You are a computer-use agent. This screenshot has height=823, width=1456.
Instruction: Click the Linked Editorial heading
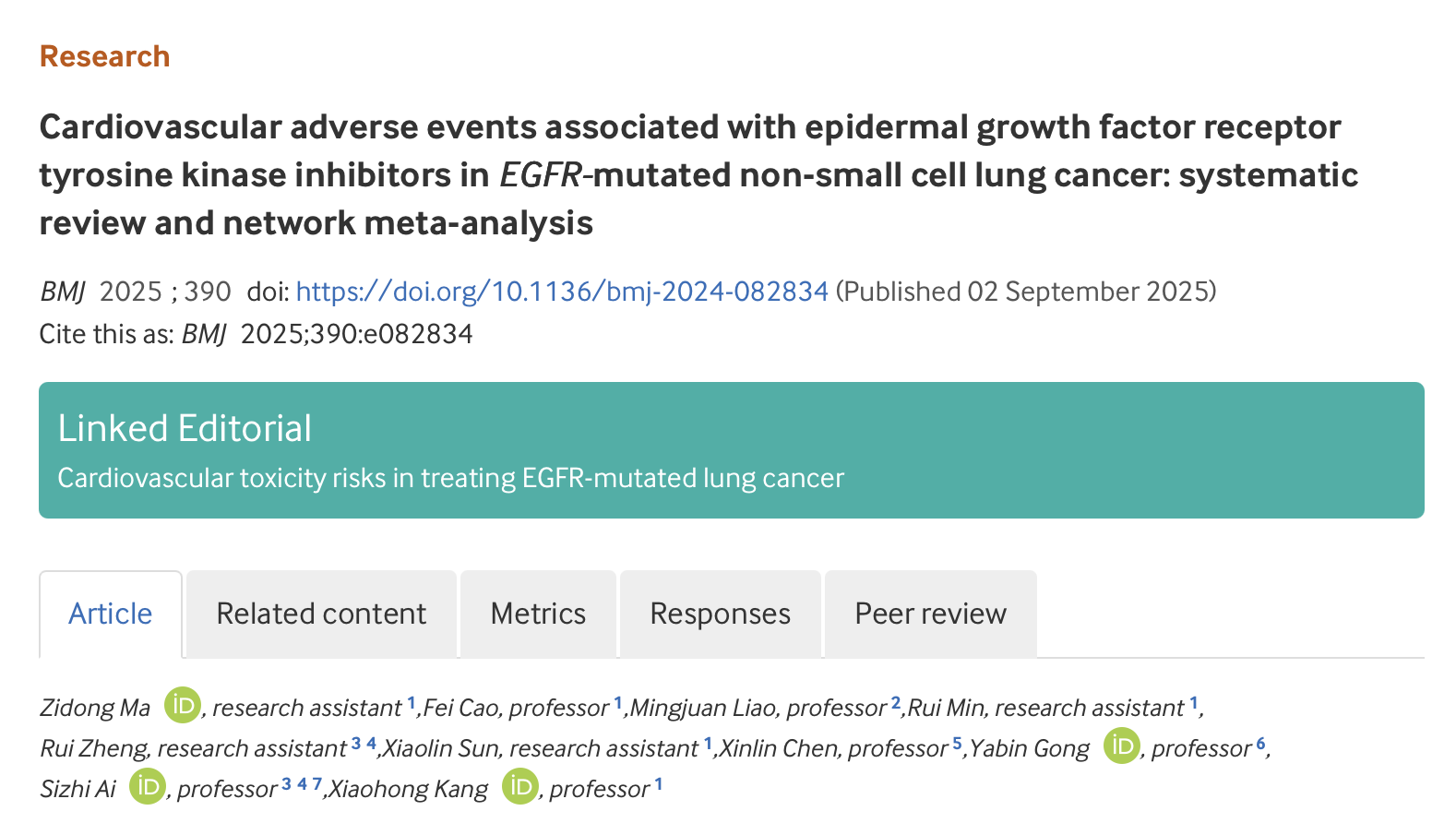click(x=185, y=429)
